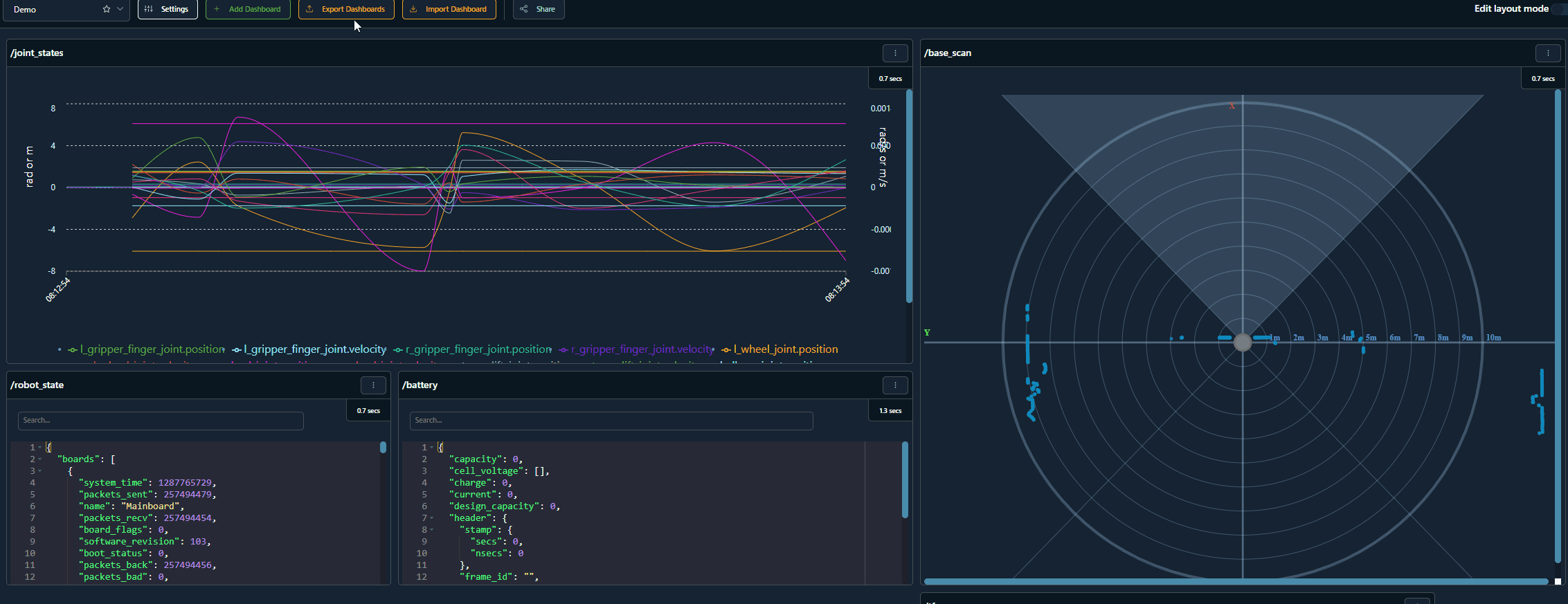
Task: Expand the Demo dashboard dropdown chevron
Action: pos(120,9)
